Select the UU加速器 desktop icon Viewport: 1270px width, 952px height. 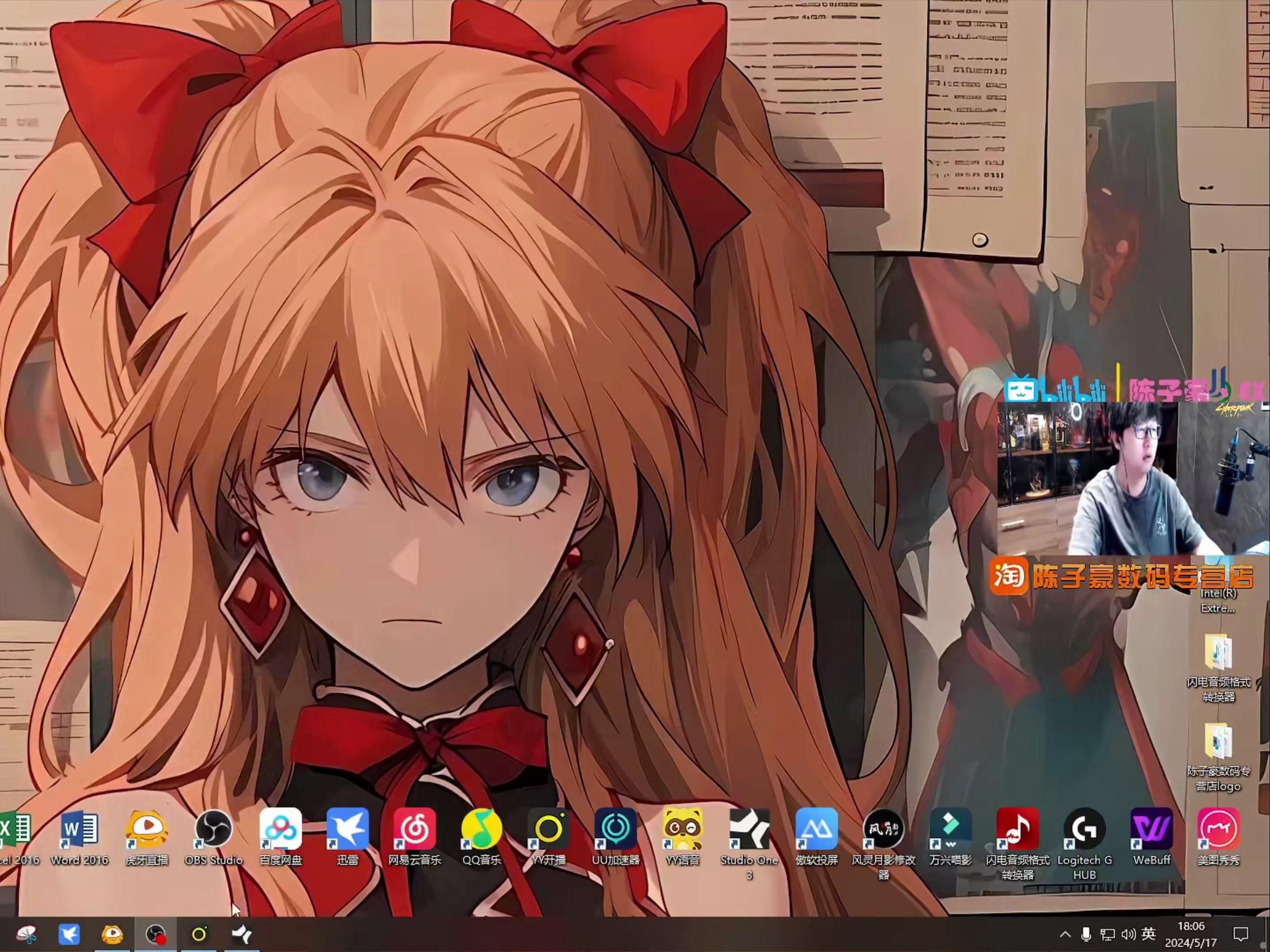[x=615, y=837]
